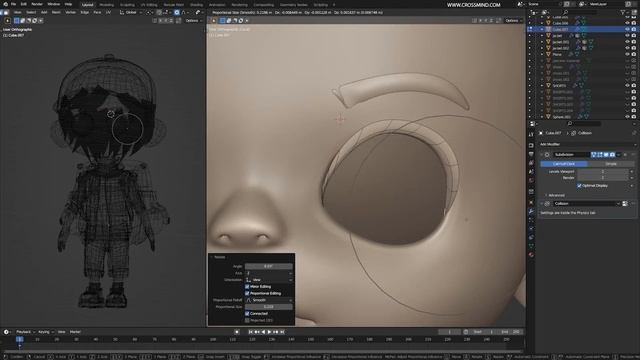Viewport: 640px width, 360px height.
Task: Open the Edit menu
Action: pos(24,4)
